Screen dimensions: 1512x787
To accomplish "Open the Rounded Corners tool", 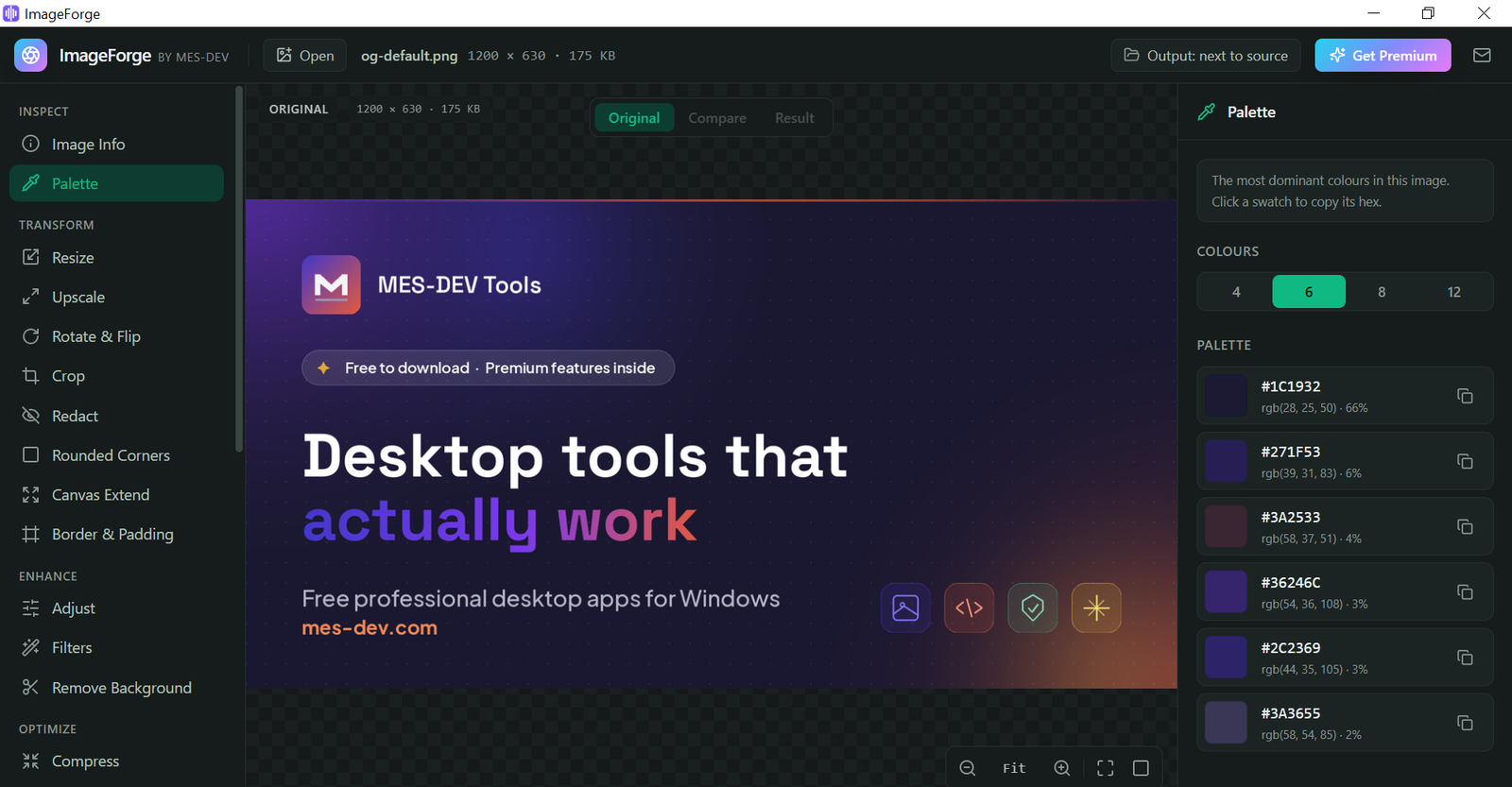I will pyautogui.click(x=116, y=455).
